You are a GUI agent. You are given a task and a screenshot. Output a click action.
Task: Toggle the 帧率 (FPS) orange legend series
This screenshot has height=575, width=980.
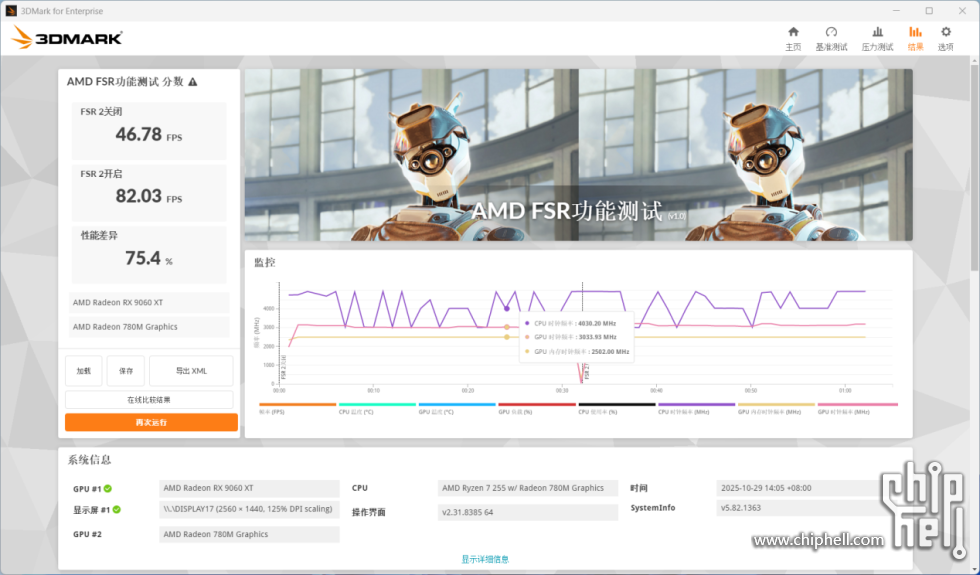297,405
